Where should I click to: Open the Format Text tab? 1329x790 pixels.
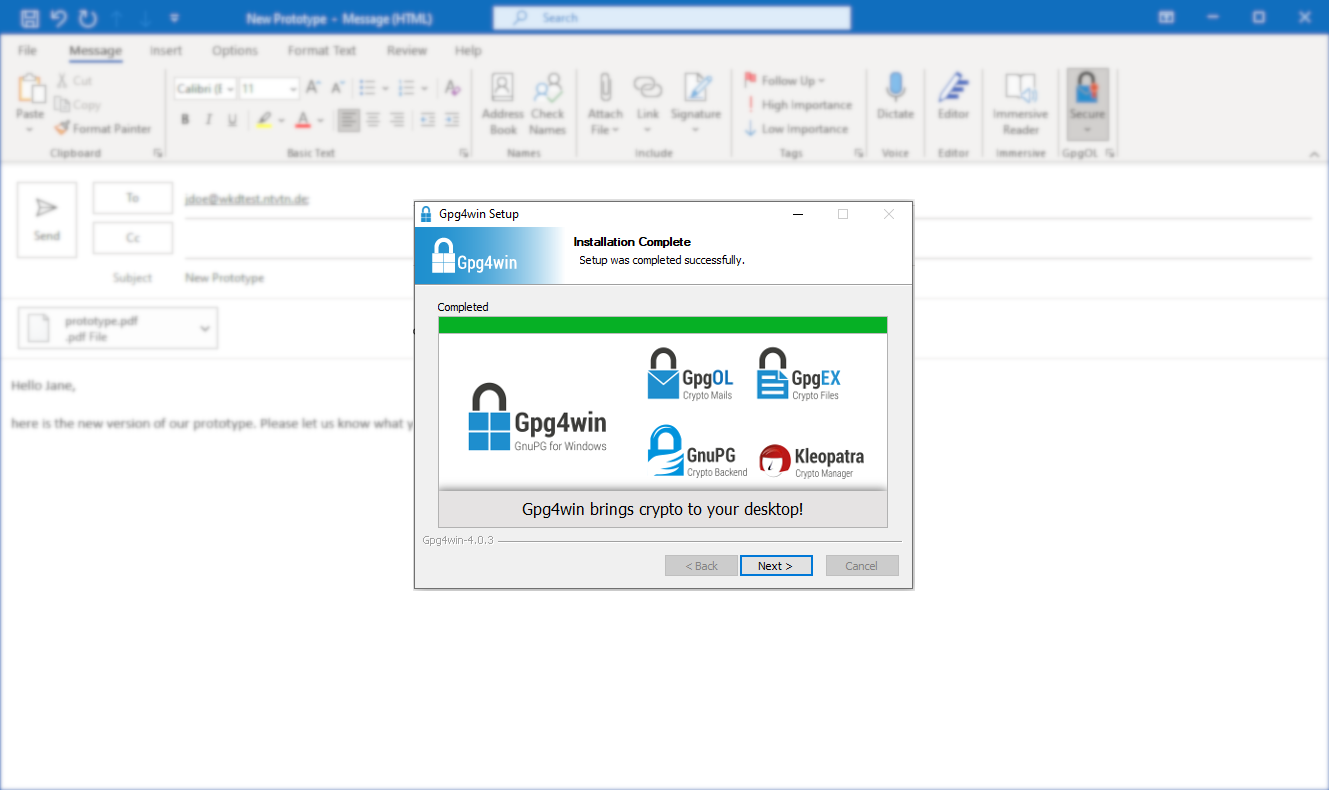321,51
